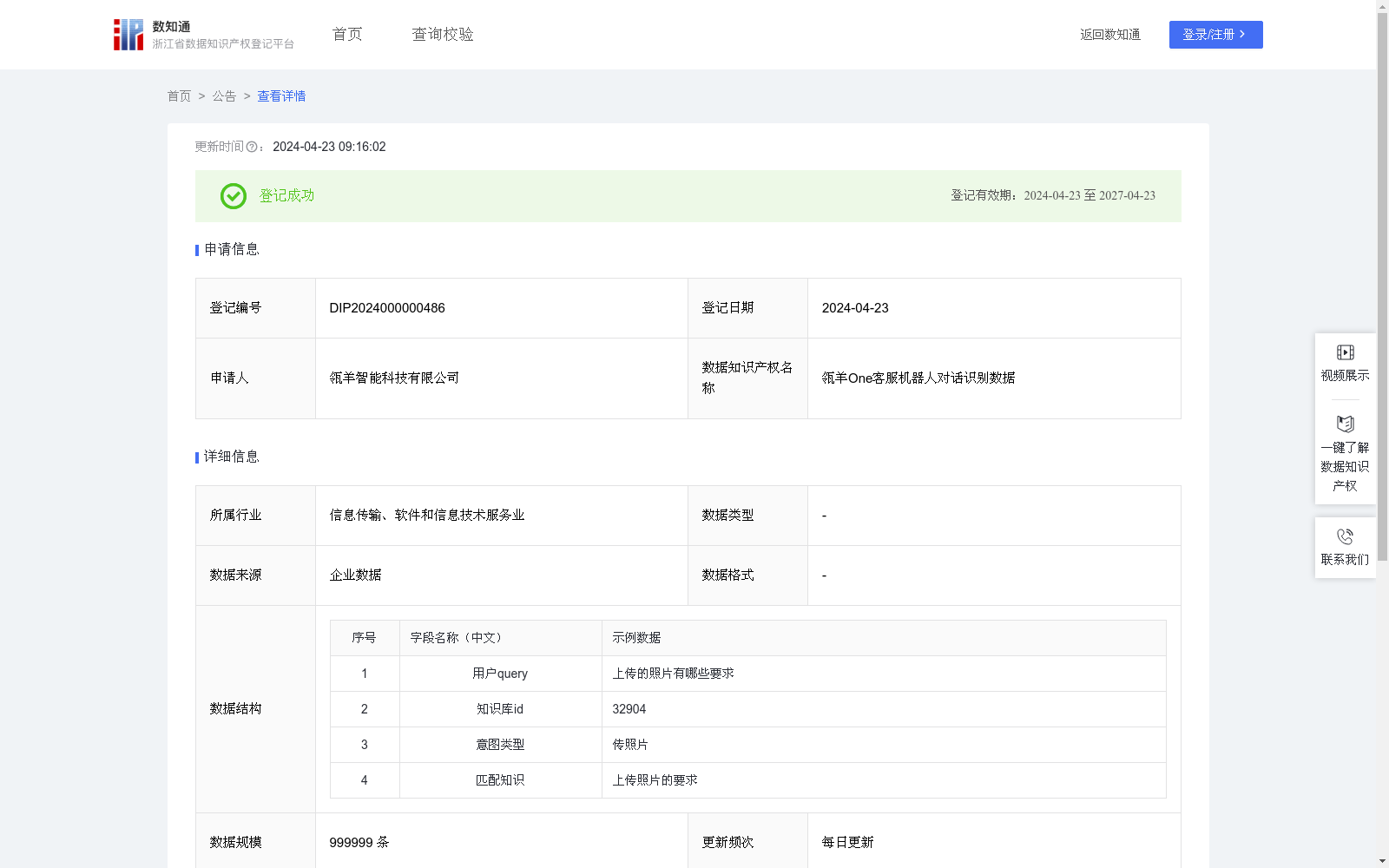The width and height of the screenshot is (1389, 868).
Task: Open 一键了解数据知识产权 book icon
Action: click(1345, 424)
